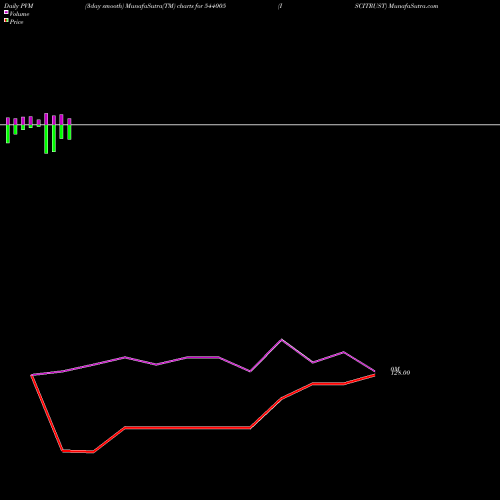Click the Price legend color swatch
The width and height of the screenshot is (500, 500).
6,21
